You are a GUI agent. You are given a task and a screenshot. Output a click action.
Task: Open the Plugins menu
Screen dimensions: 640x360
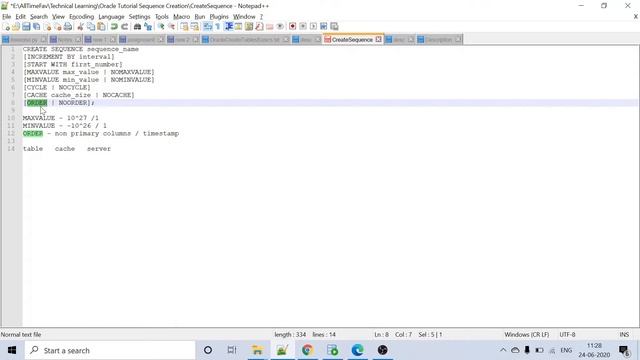[219, 17]
